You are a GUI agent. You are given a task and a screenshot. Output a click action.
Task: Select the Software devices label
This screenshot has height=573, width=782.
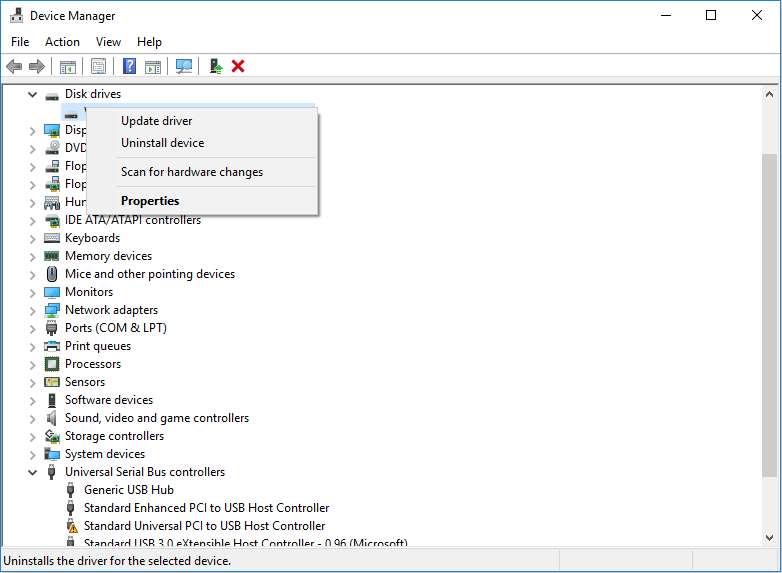point(109,400)
